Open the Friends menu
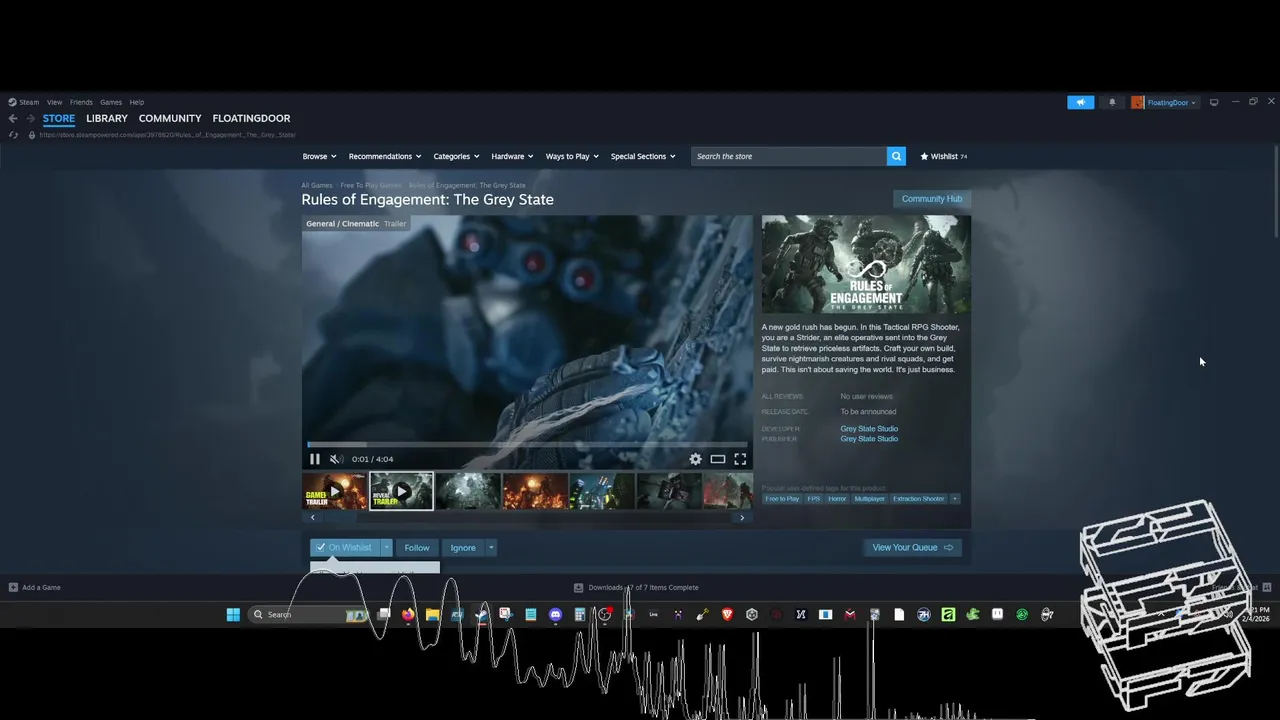Viewport: 1280px width, 720px height. 81,102
